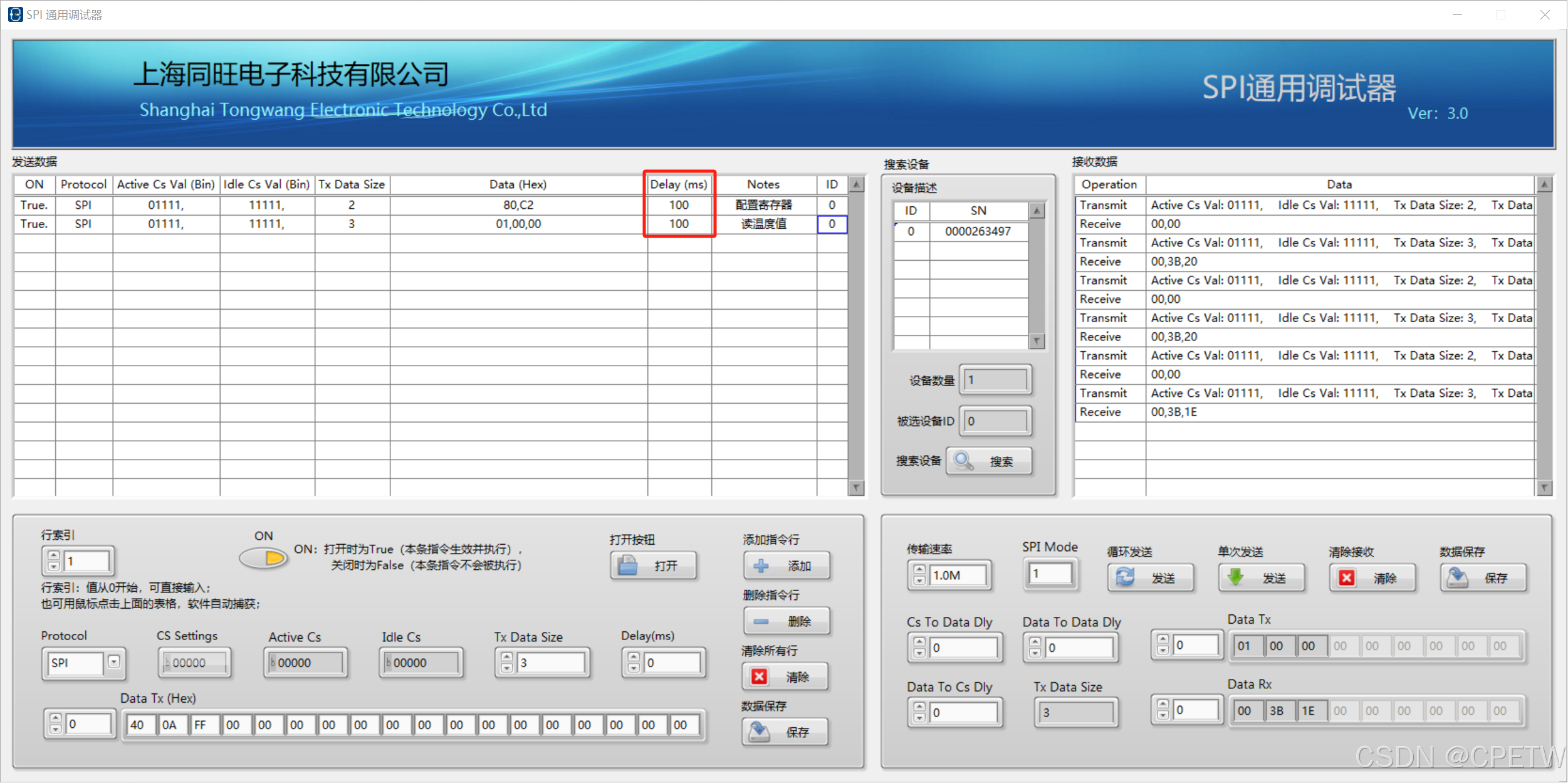
Task: Click the SPI Mode input field
Action: [x=1050, y=574]
